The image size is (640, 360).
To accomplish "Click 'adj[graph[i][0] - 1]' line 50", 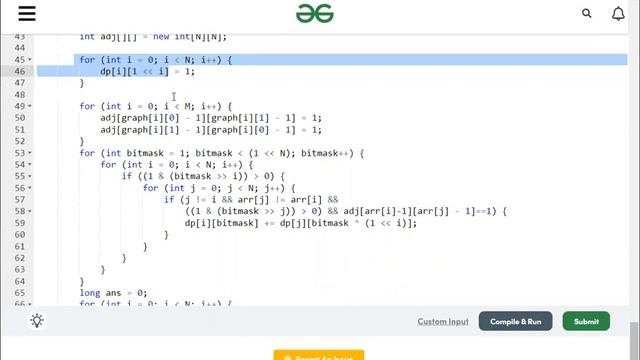I will click(x=211, y=118).
